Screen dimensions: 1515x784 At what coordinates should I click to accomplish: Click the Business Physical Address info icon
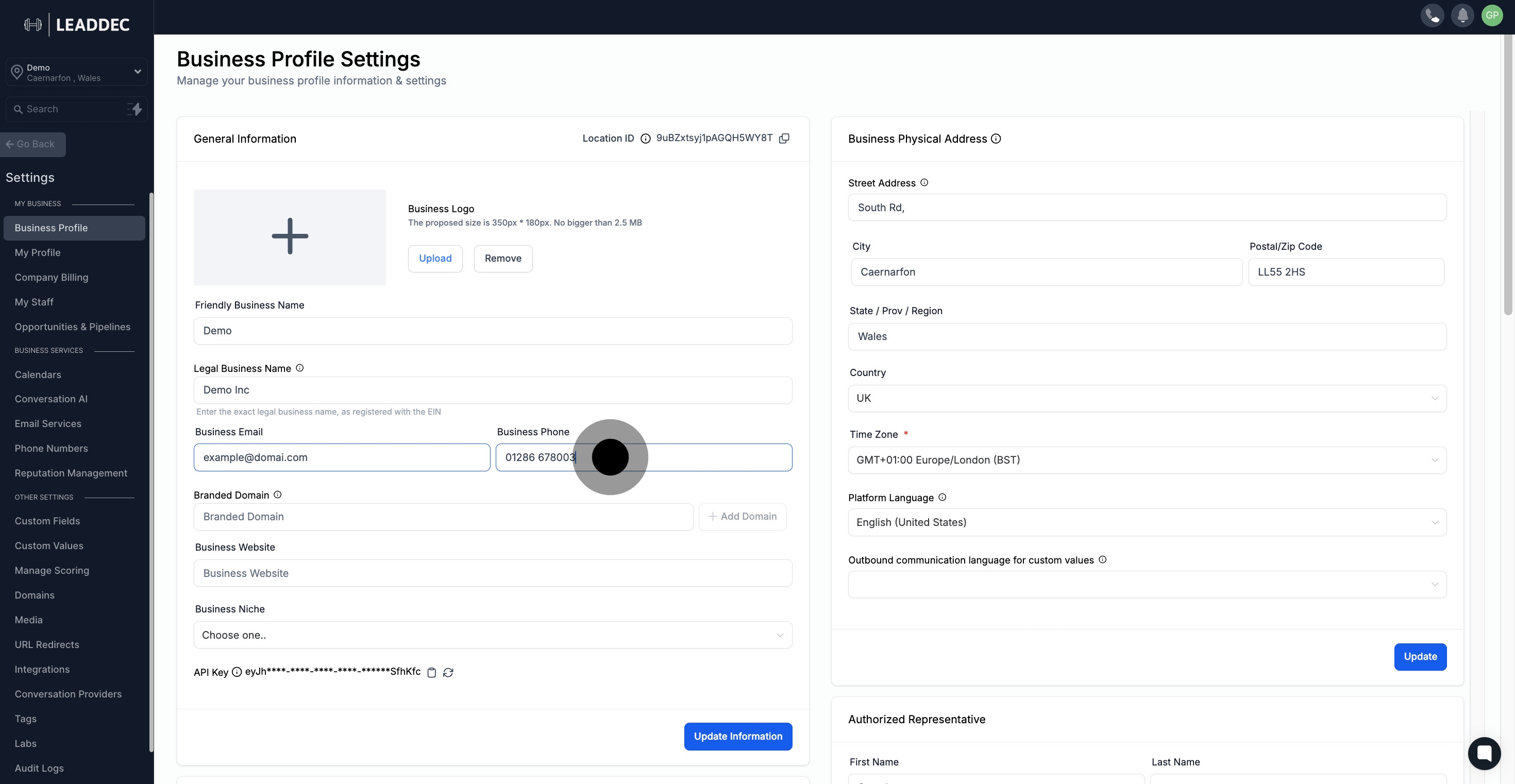coord(996,139)
